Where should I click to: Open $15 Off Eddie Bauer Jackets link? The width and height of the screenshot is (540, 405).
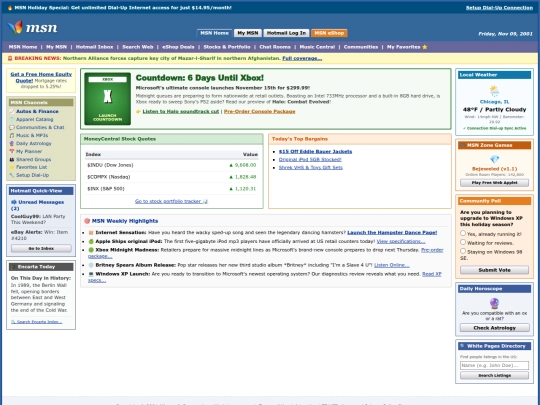coord(315,152)
